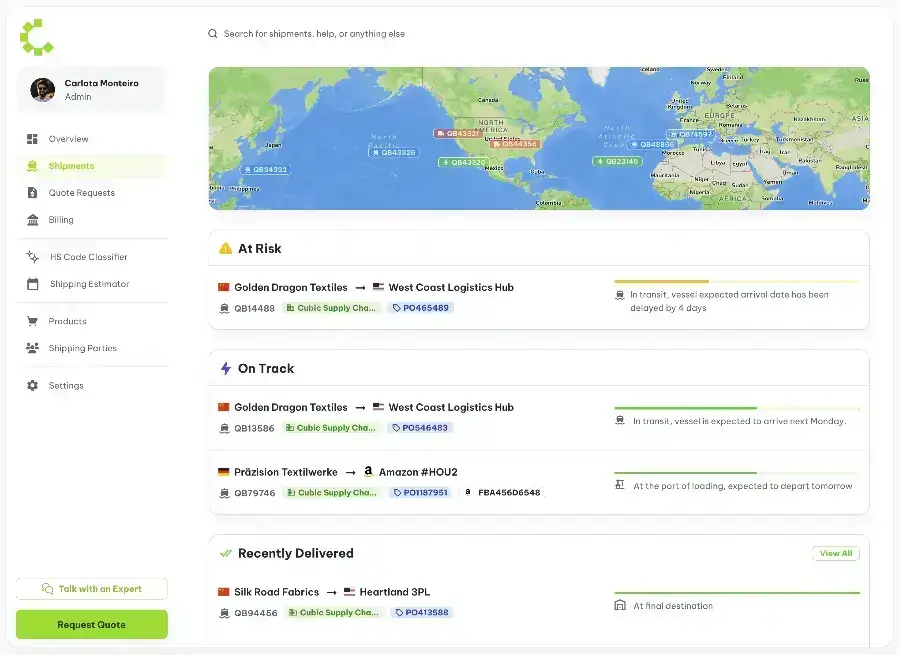900x655 pixels.
Task: Click the Billing bank icon
Action: click(33, 220)
